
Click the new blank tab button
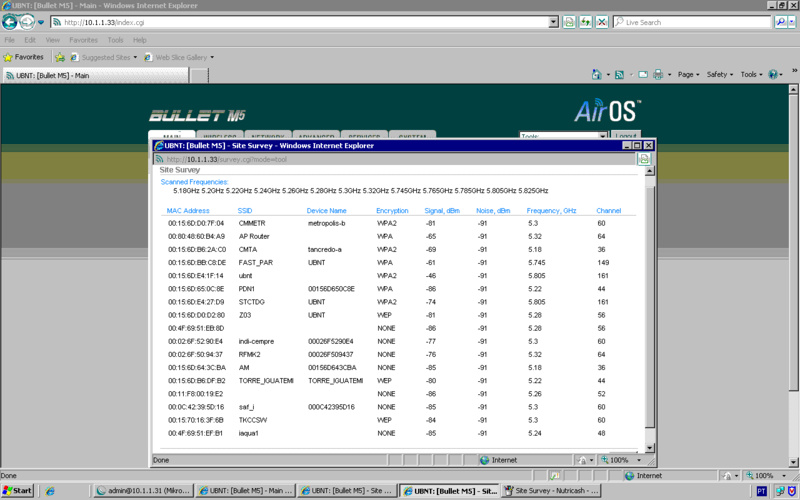[199, 76]
